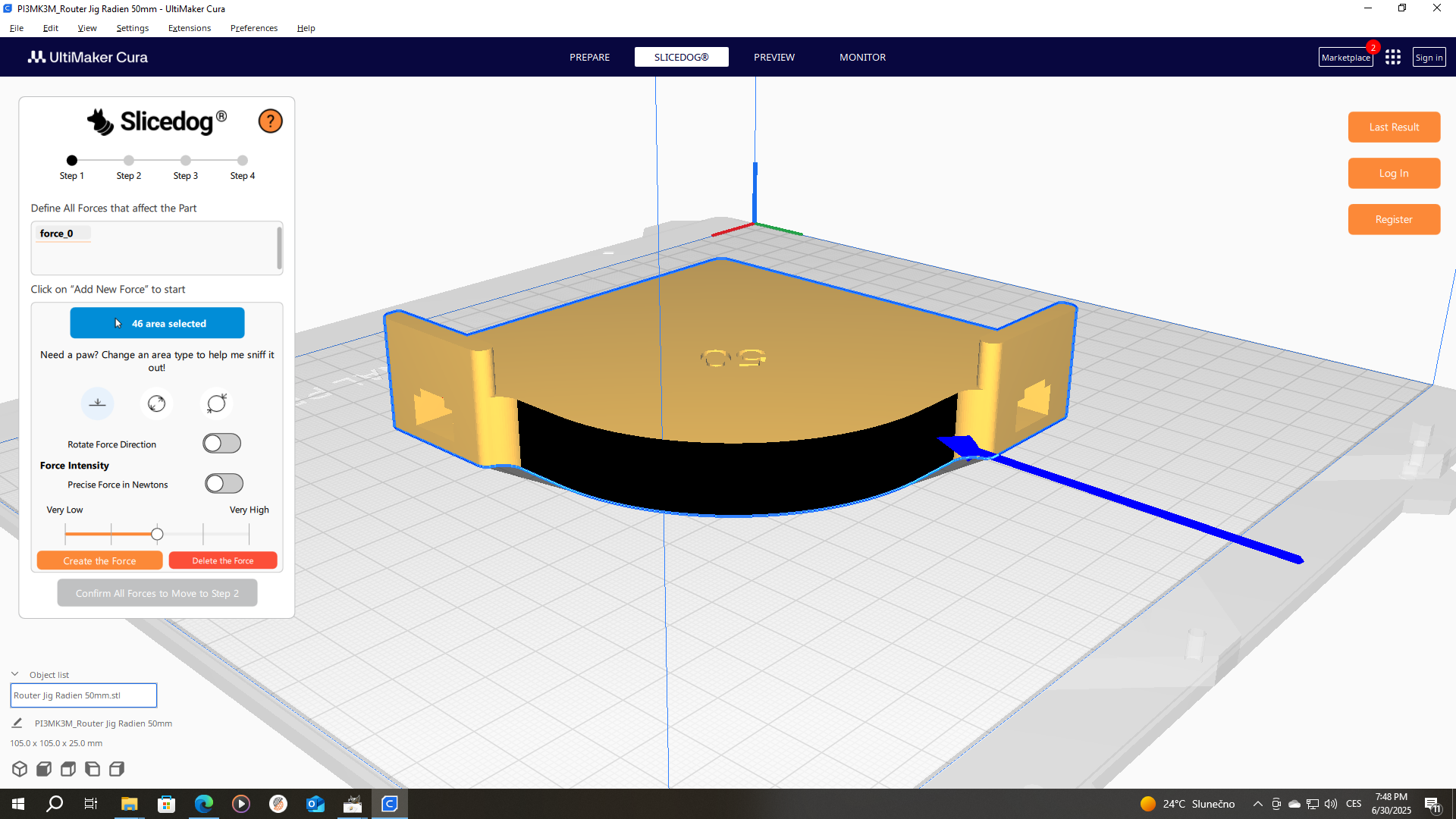Viewport: 1456px width, 819px height.
Task: Click Delete the Force button
Action: [223, 560]
